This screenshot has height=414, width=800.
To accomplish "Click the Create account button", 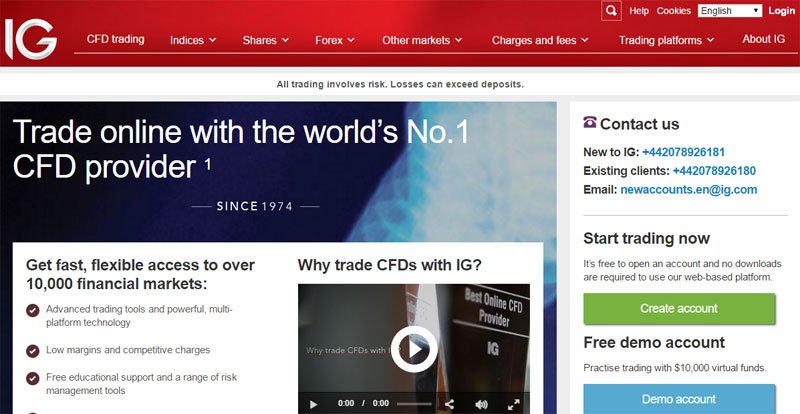I will [679, 309].
